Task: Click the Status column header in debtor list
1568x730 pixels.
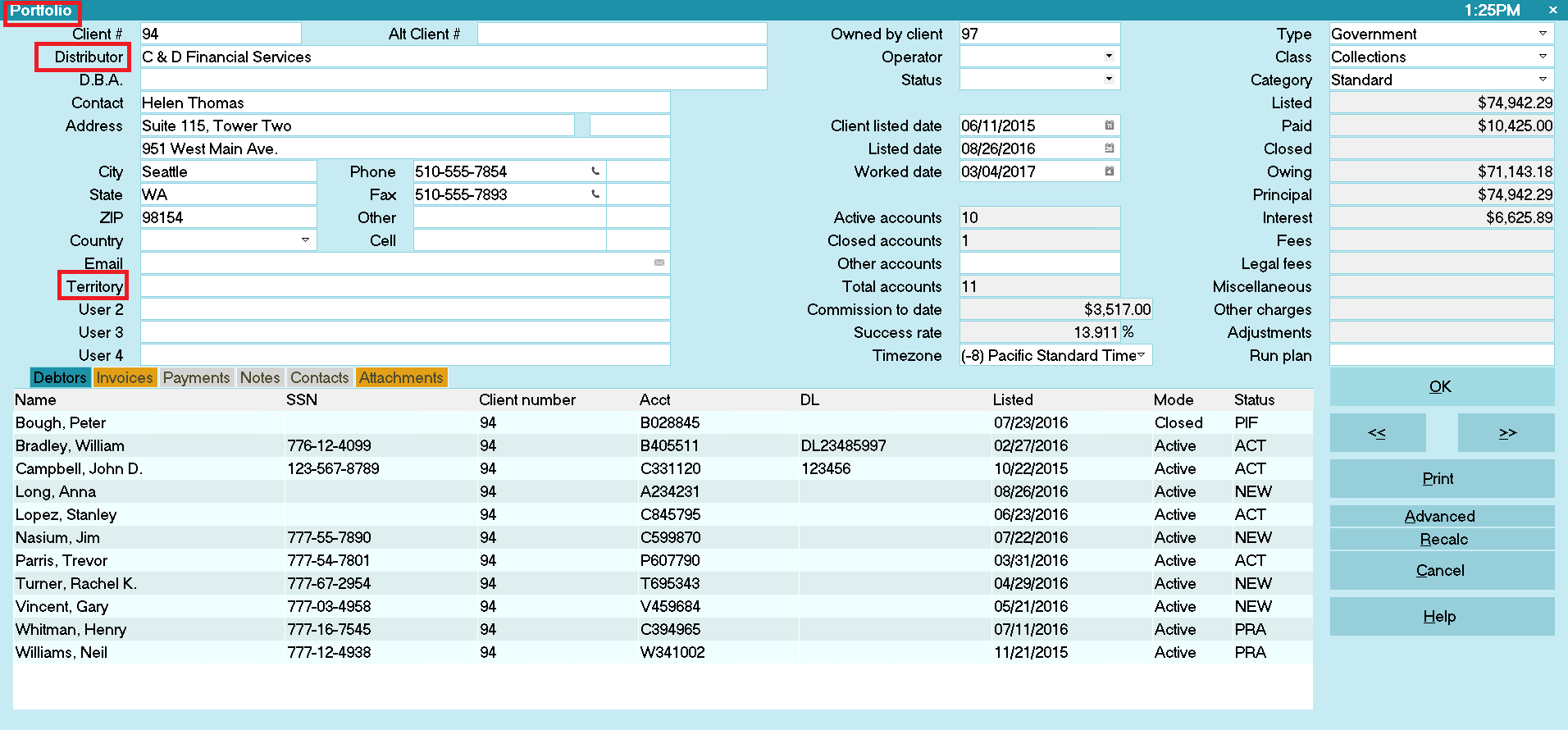Action: 1255,399
